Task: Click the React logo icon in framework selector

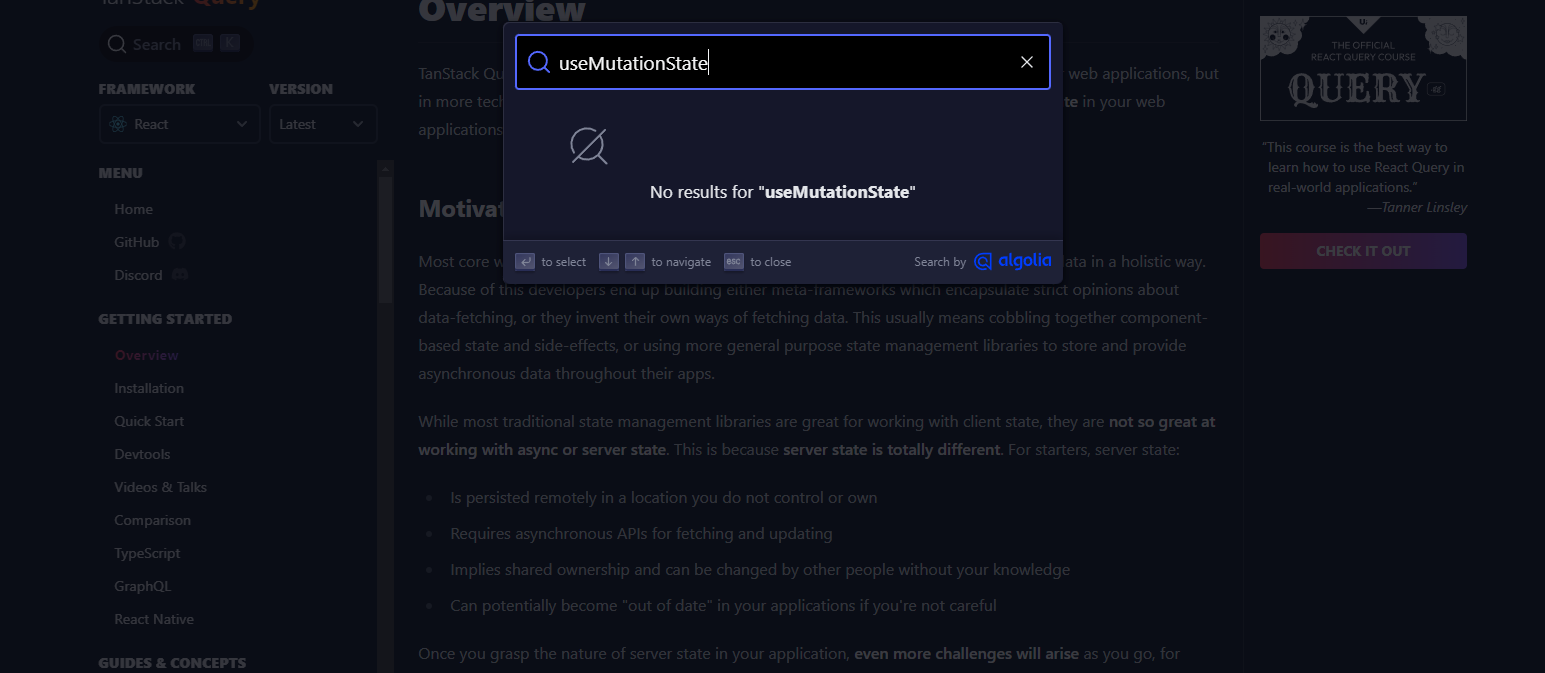Action: (118, 124)
